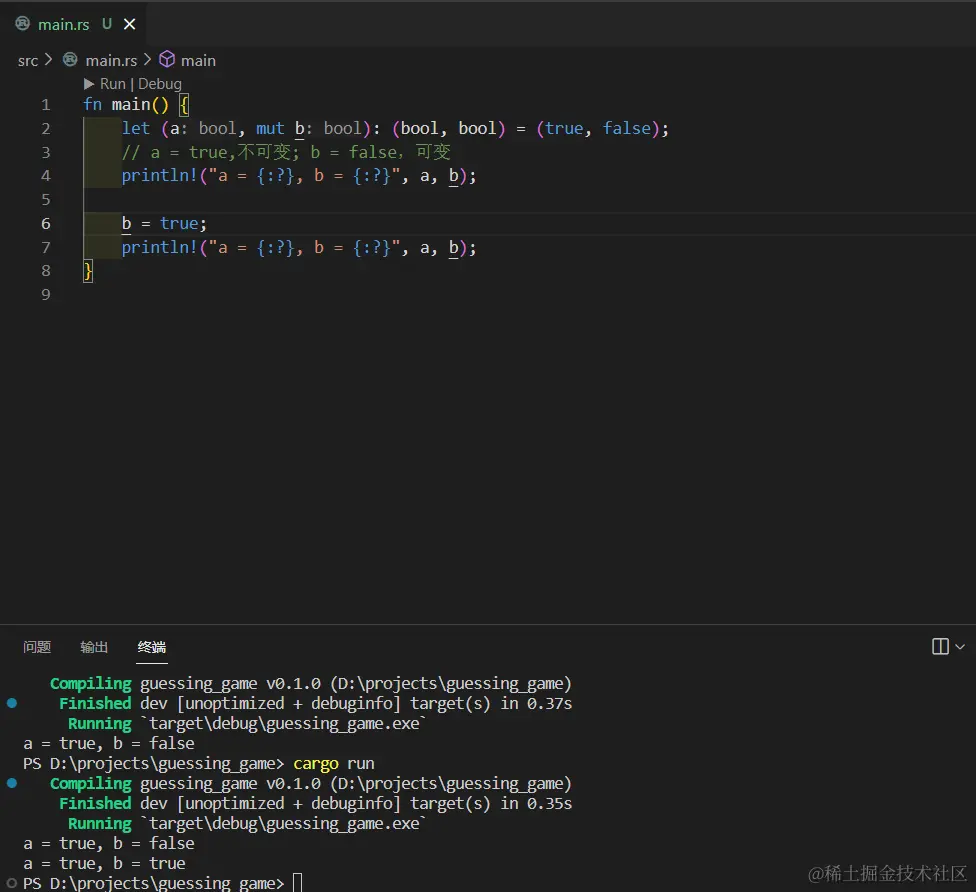Click the blue command marker beside first Finished

point(12,703)
